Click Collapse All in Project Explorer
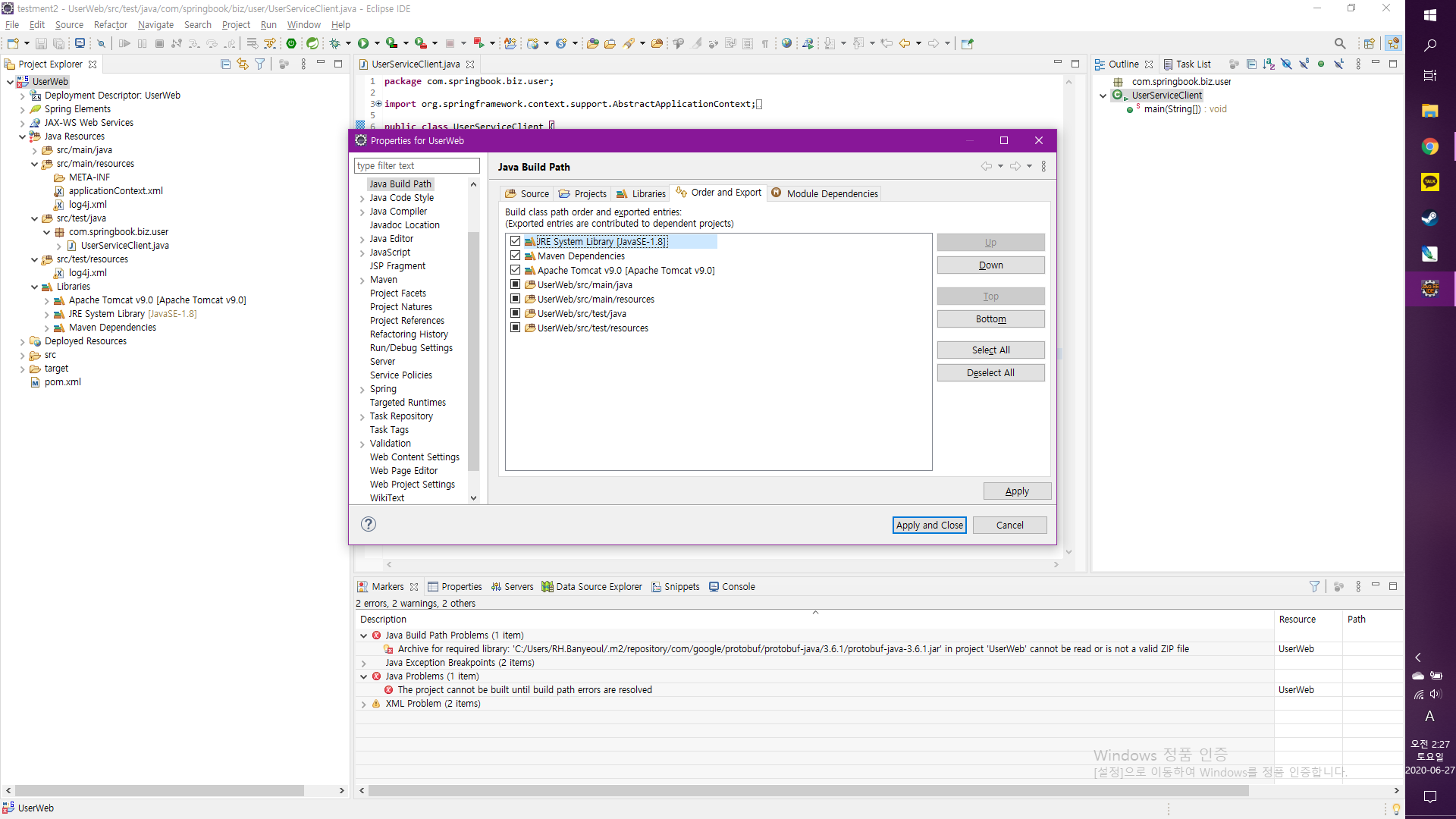This screenshot has width=1456, height=819. click(x=225, y=64)
